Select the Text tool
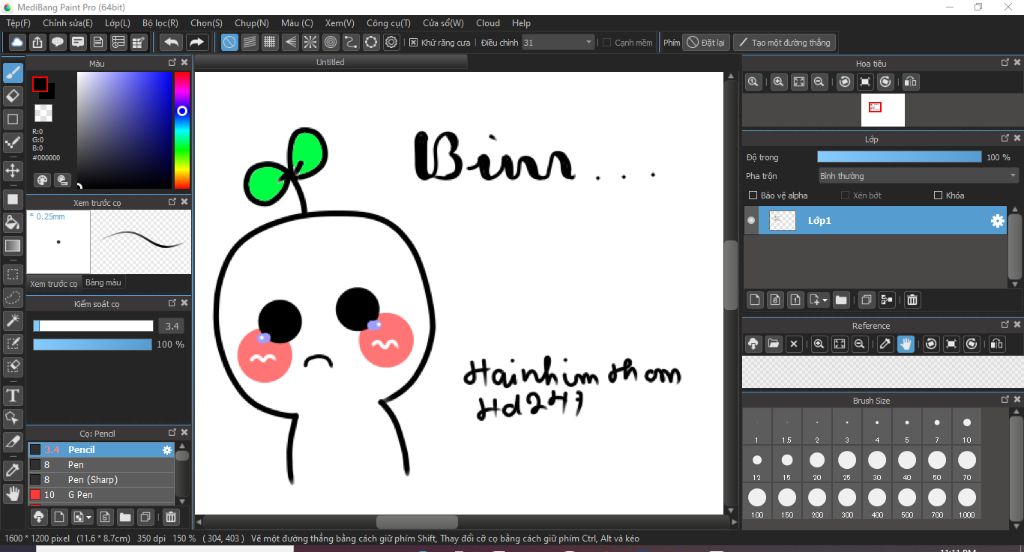Viewport: 1024px width, 552px height. click(12, 395)
